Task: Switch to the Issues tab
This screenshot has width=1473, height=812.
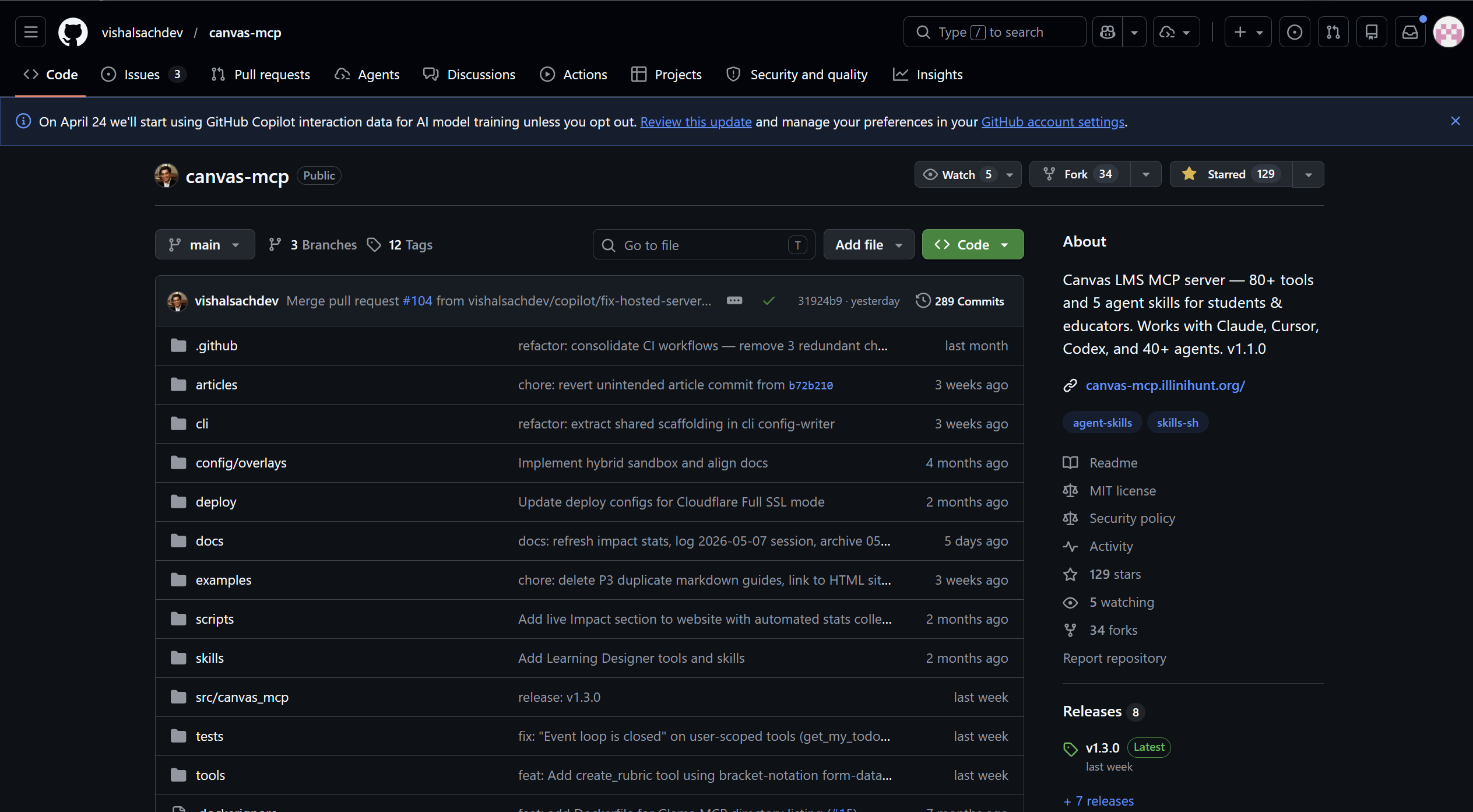Action: tap(143, 75)
